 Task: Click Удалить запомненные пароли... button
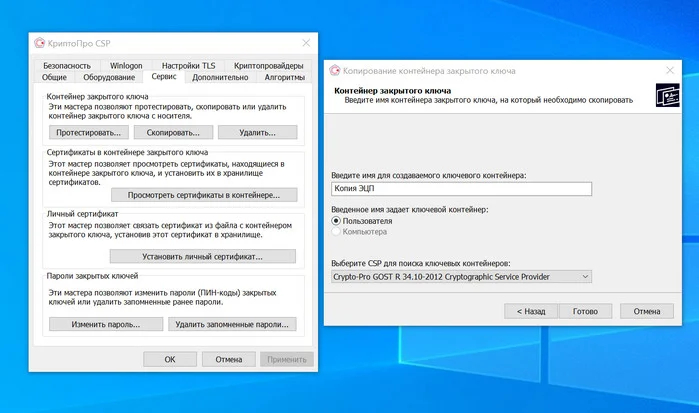pos(232,324)
